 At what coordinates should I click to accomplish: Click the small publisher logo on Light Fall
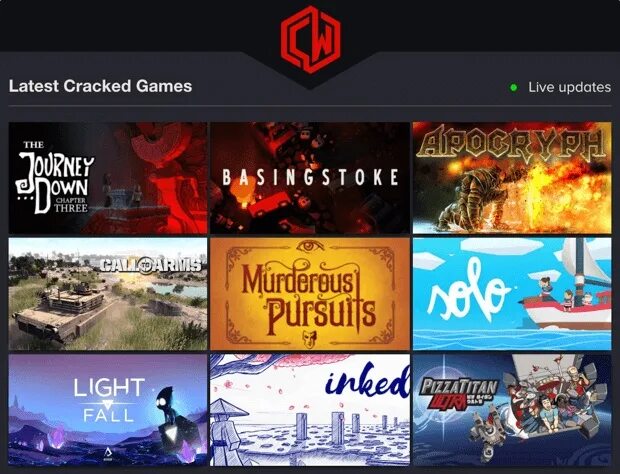pyautogui.click(x=109, y=452)
